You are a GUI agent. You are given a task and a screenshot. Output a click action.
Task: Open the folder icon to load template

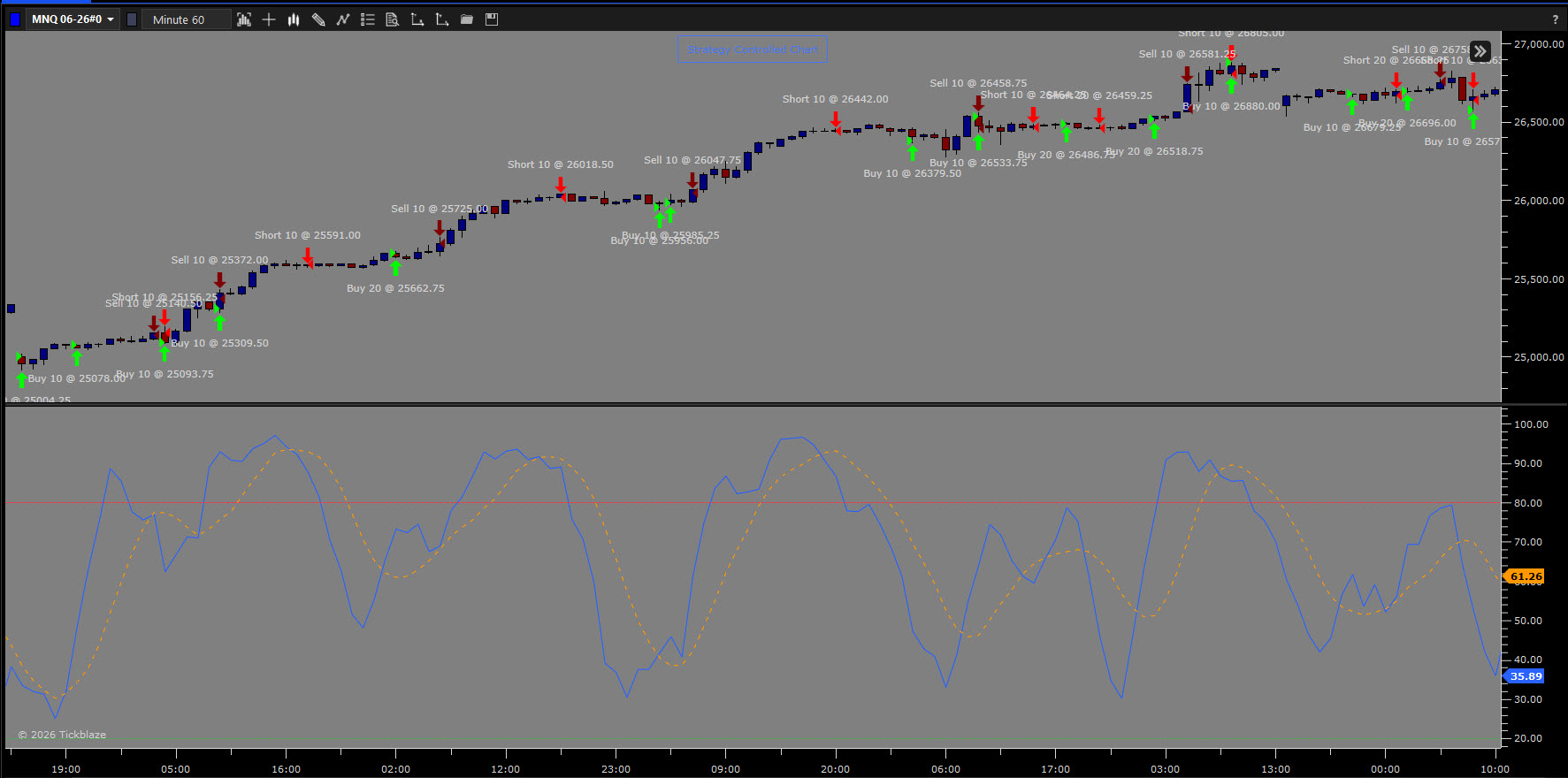point(467,19)
